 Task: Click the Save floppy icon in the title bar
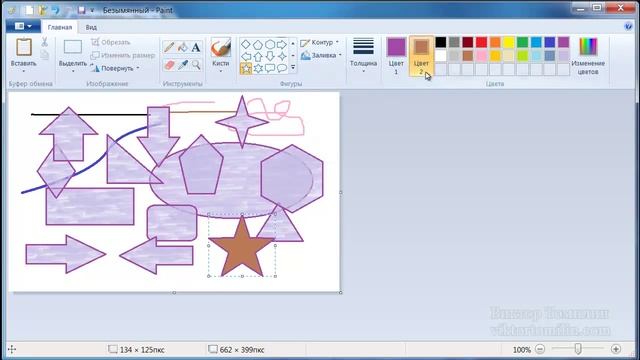pyautogui.click(x=82, y=10)
